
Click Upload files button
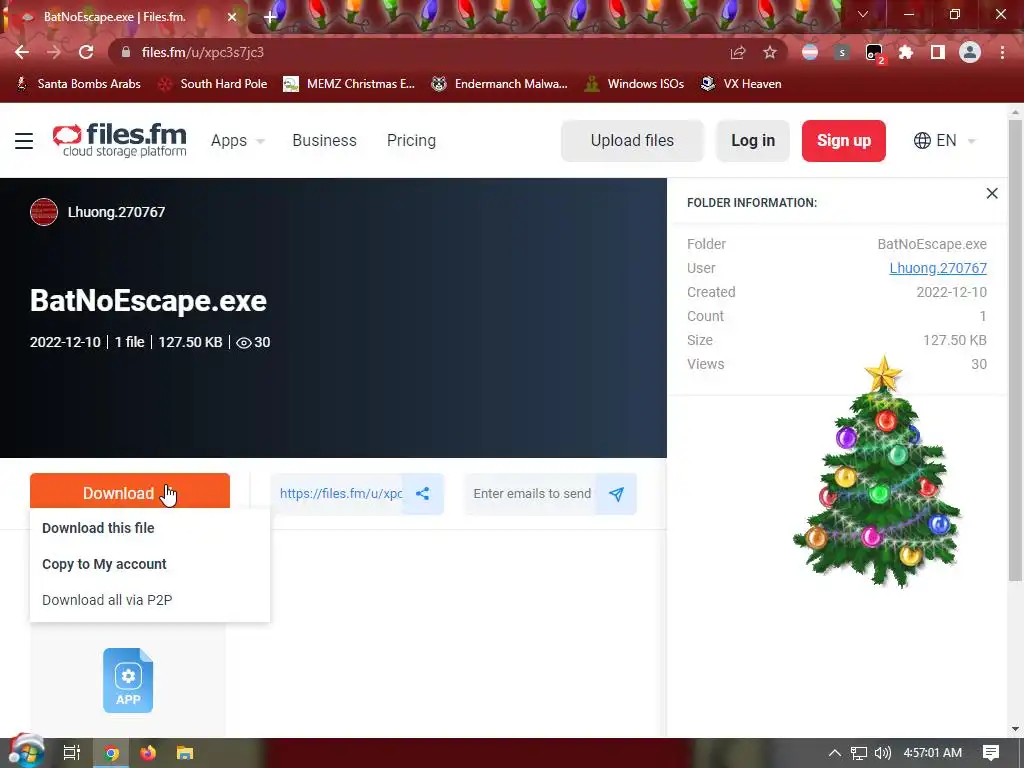(632, 140)
